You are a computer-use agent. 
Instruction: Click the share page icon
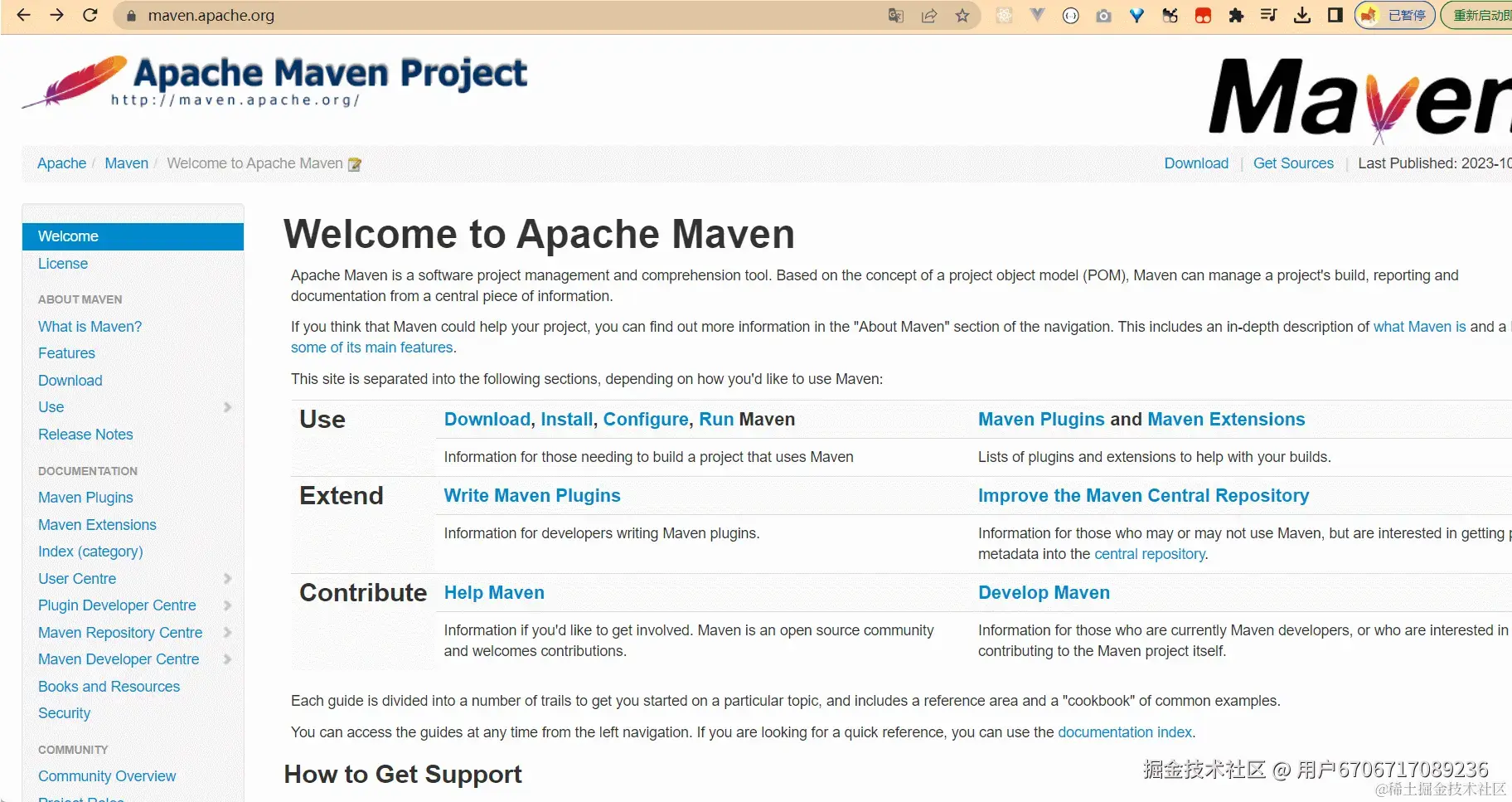929,15
